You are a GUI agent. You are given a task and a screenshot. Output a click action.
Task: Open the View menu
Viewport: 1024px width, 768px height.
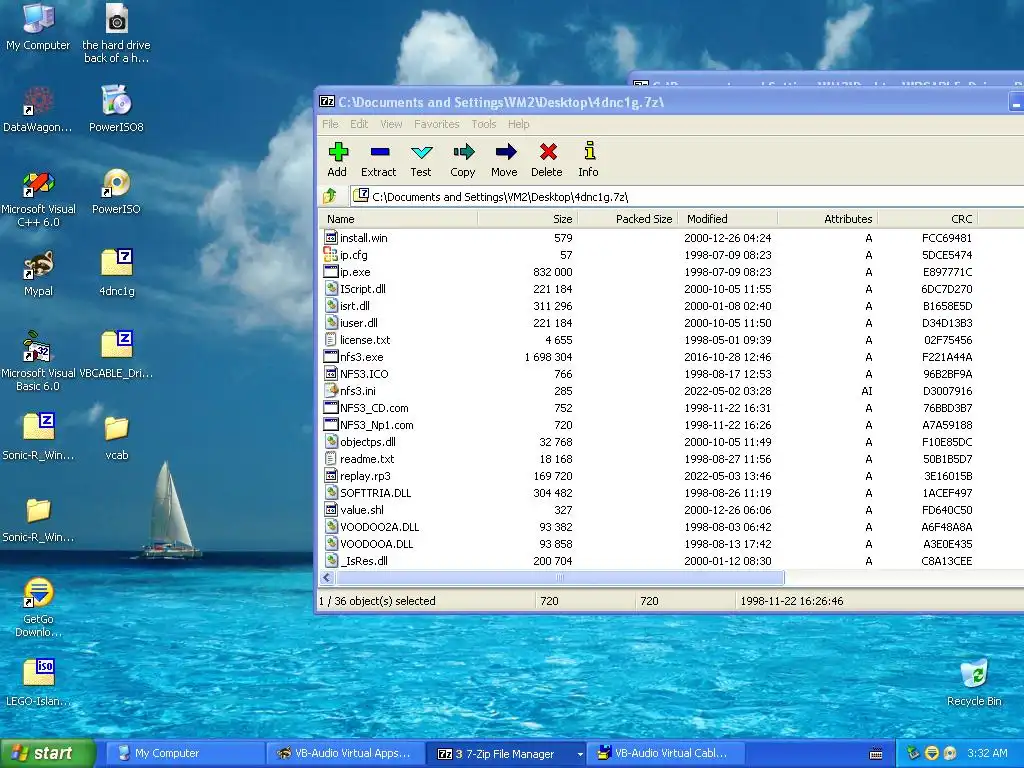click(x=391, y=124)
